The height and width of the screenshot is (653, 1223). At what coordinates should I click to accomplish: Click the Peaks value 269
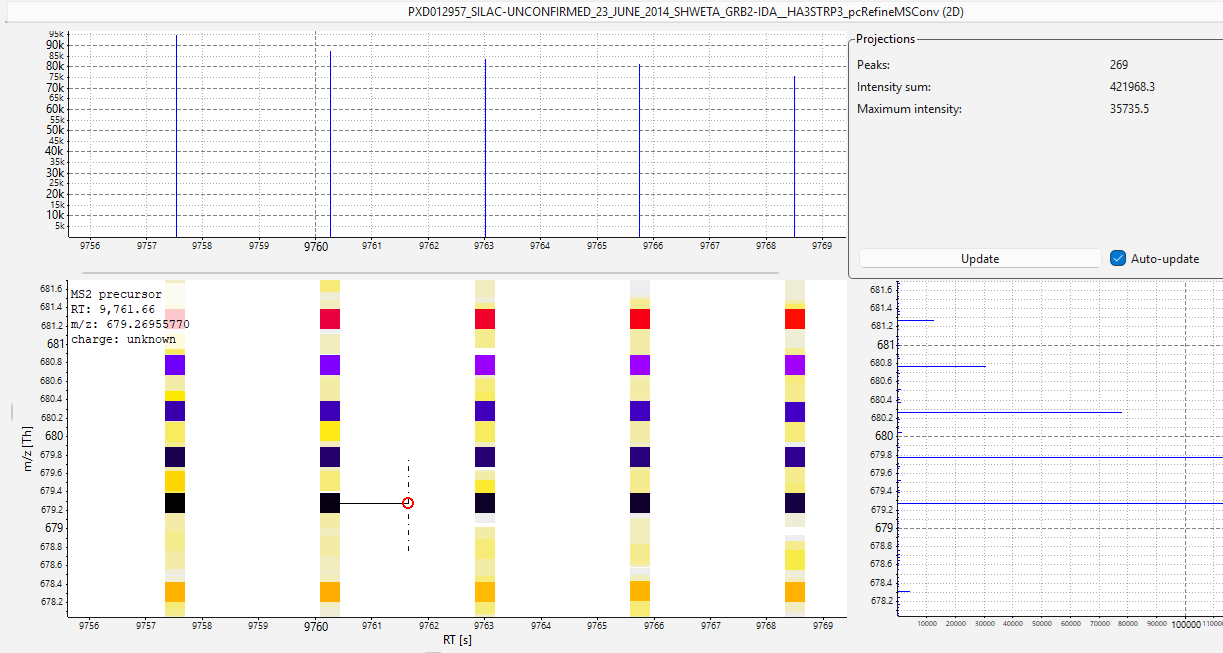coord(1118,65)
